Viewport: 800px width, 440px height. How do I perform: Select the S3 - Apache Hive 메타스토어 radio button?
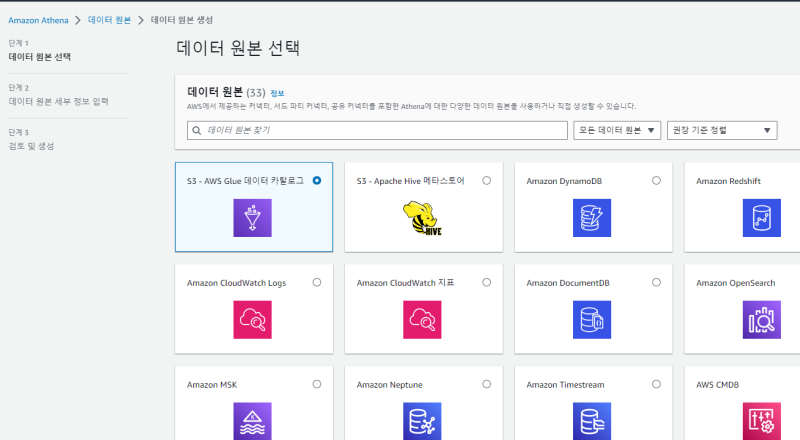point(486,181)
